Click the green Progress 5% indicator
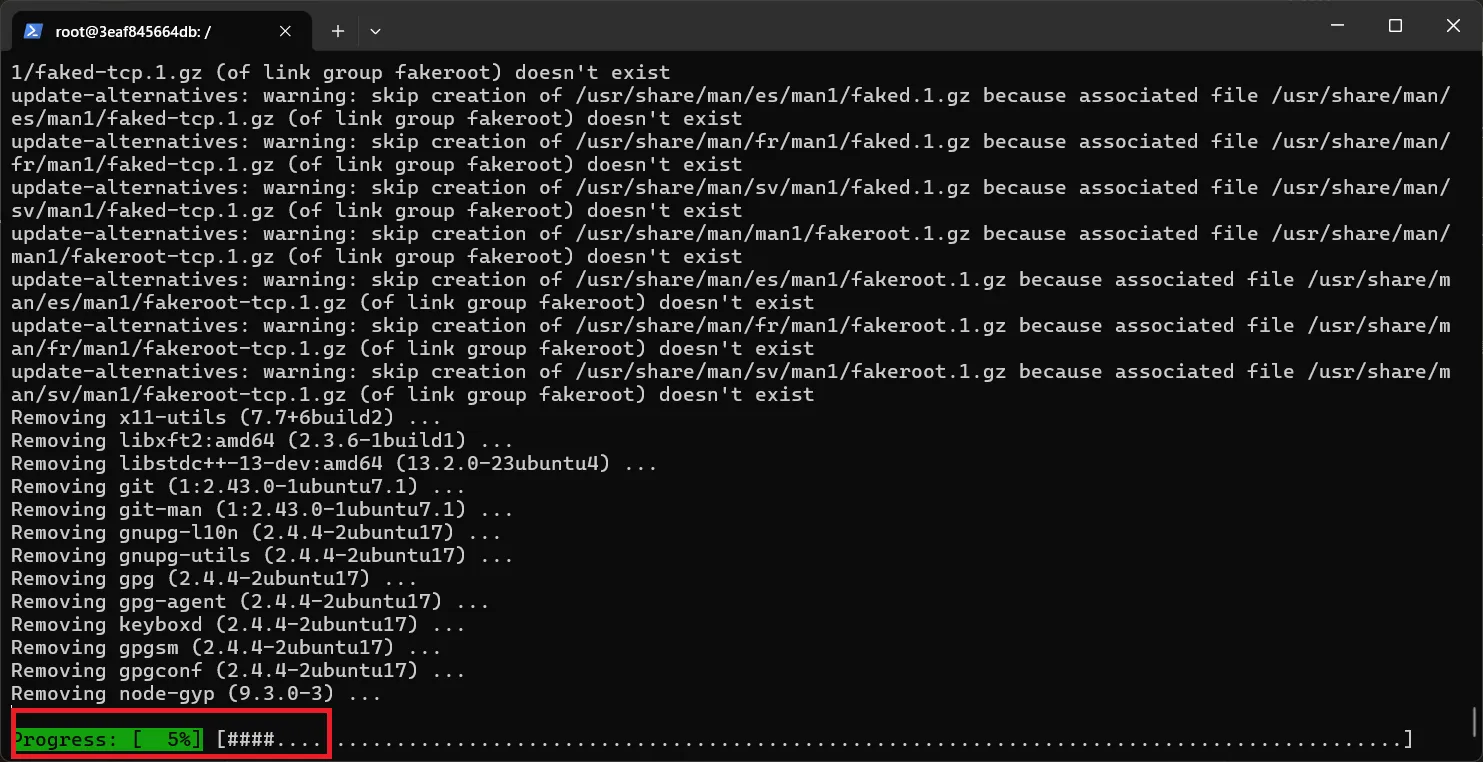The width and height of the screenshot is (1483, 762). point(107,740)
